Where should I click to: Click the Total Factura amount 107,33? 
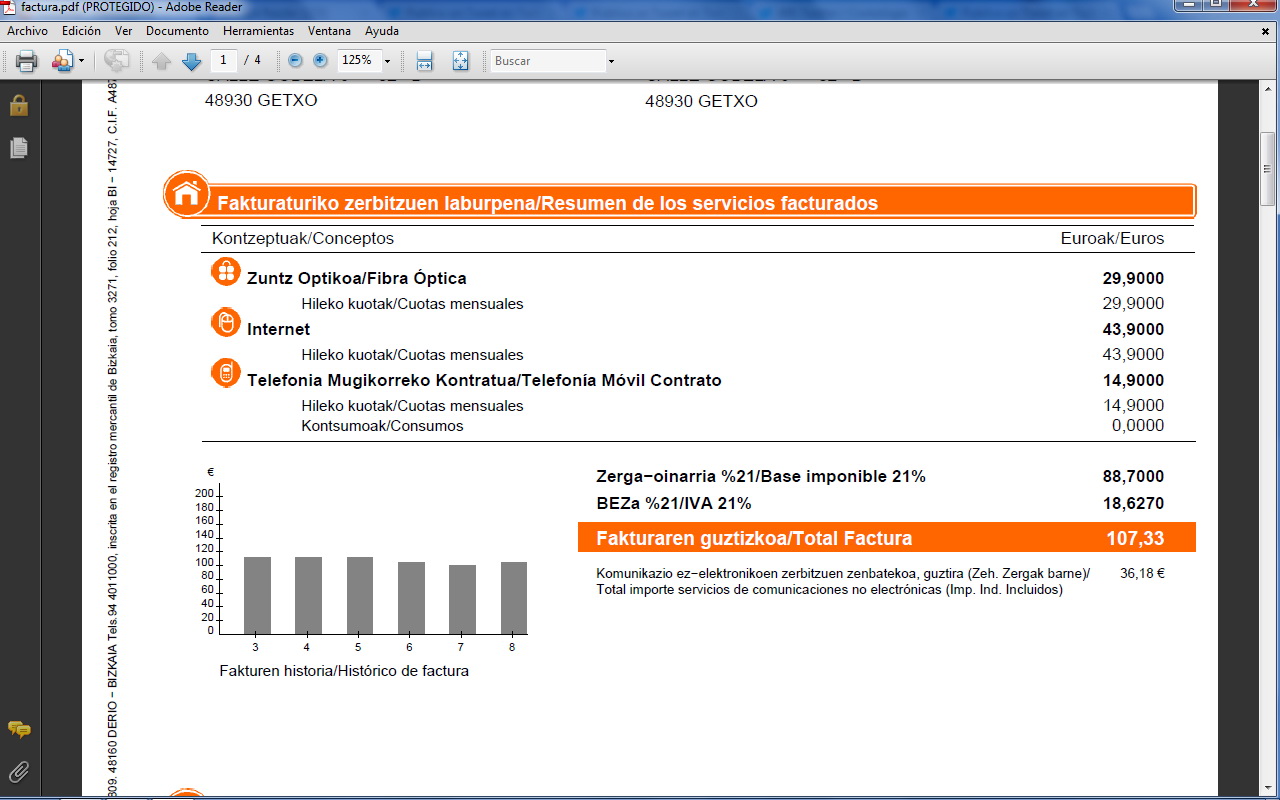[1135, 538]
